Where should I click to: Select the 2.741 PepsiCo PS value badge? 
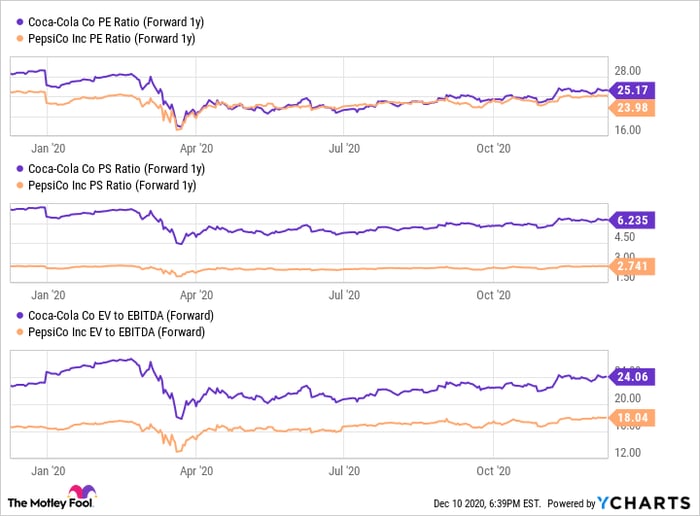coord(631,268)
